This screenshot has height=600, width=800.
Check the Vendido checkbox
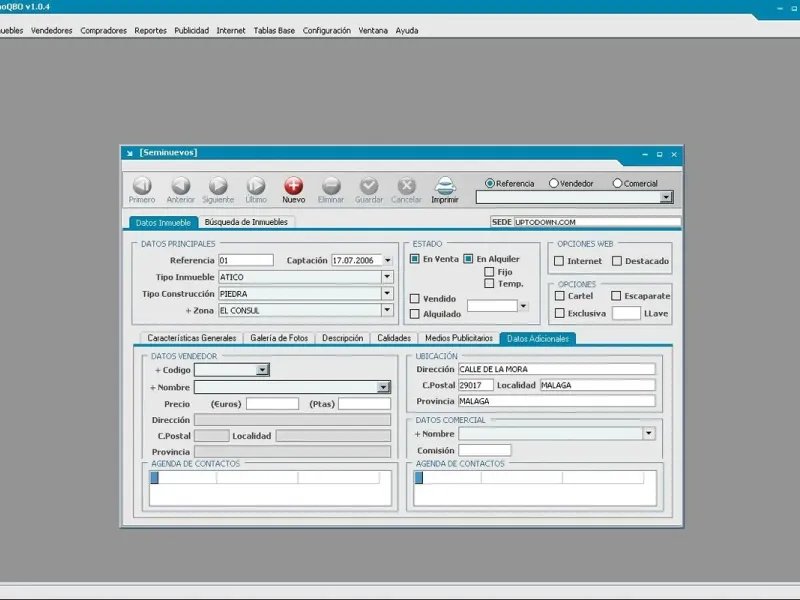[x=415, y=298]
